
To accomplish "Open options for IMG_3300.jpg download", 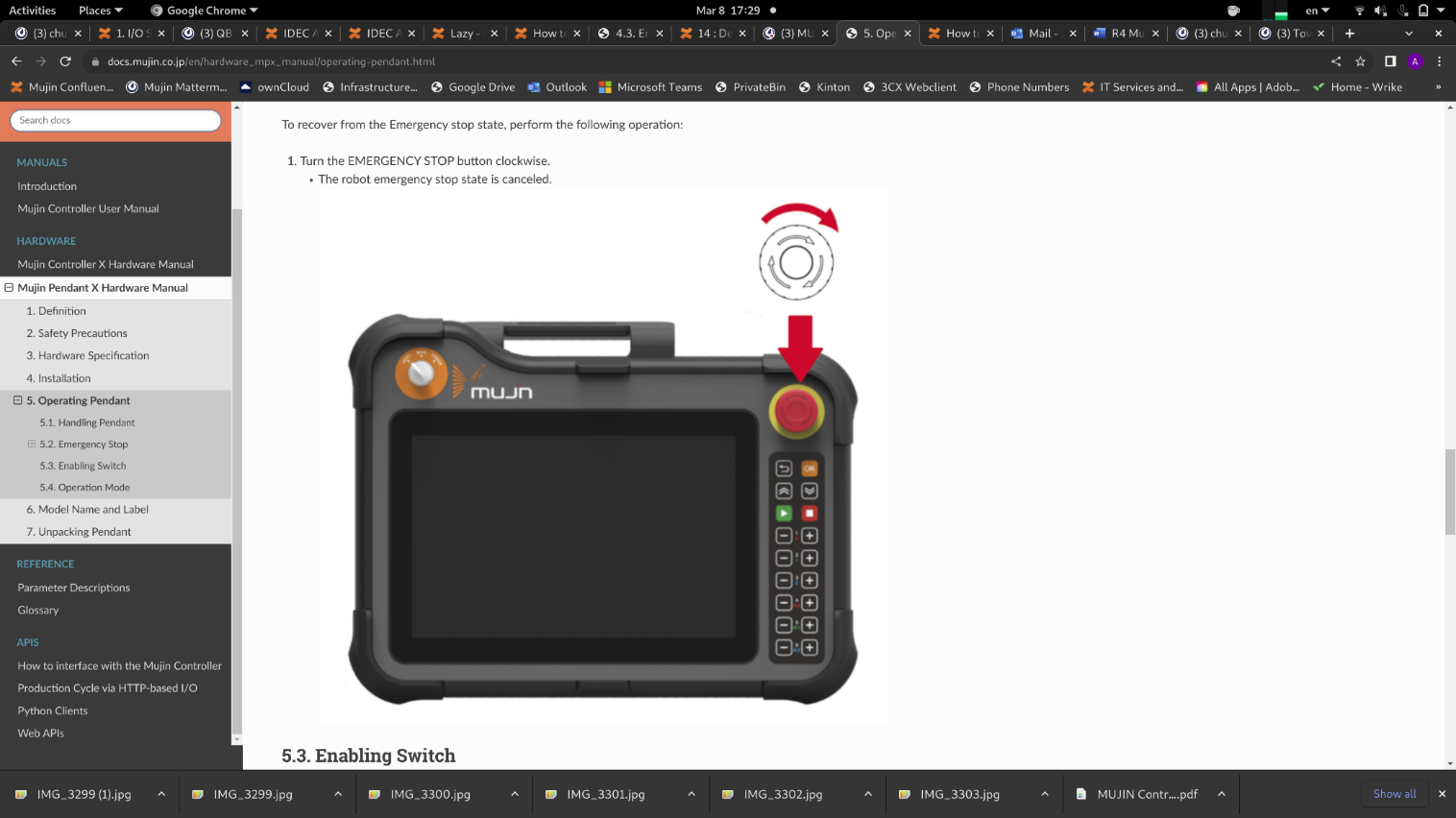I will click(515, 794).
